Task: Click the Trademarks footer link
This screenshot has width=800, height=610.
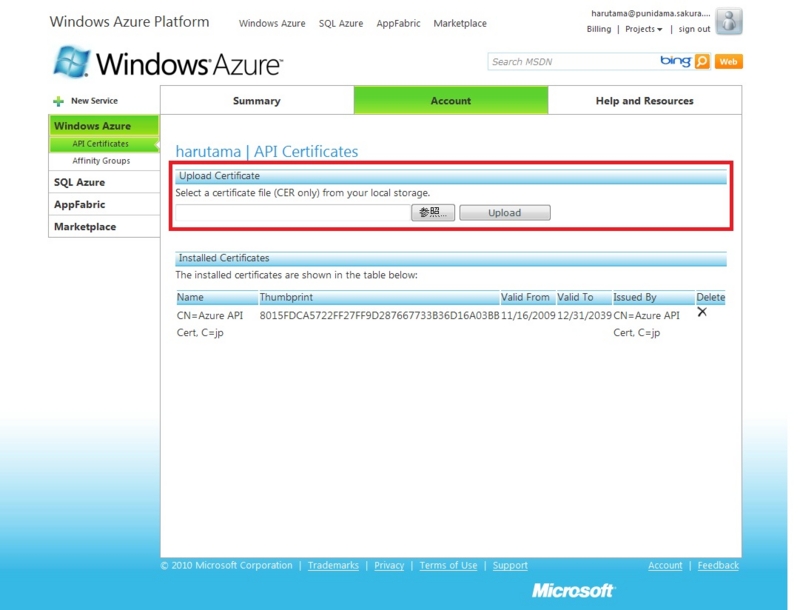Action: click(x=333, y=565)
